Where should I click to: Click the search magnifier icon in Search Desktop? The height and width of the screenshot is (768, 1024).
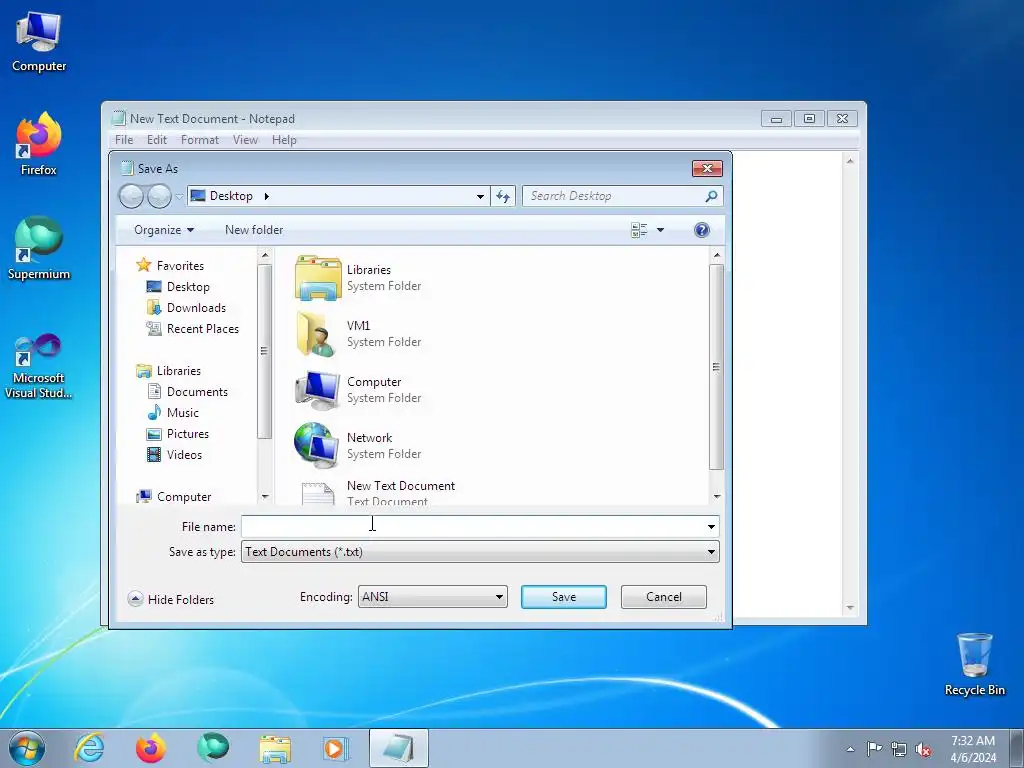[711, 196]
